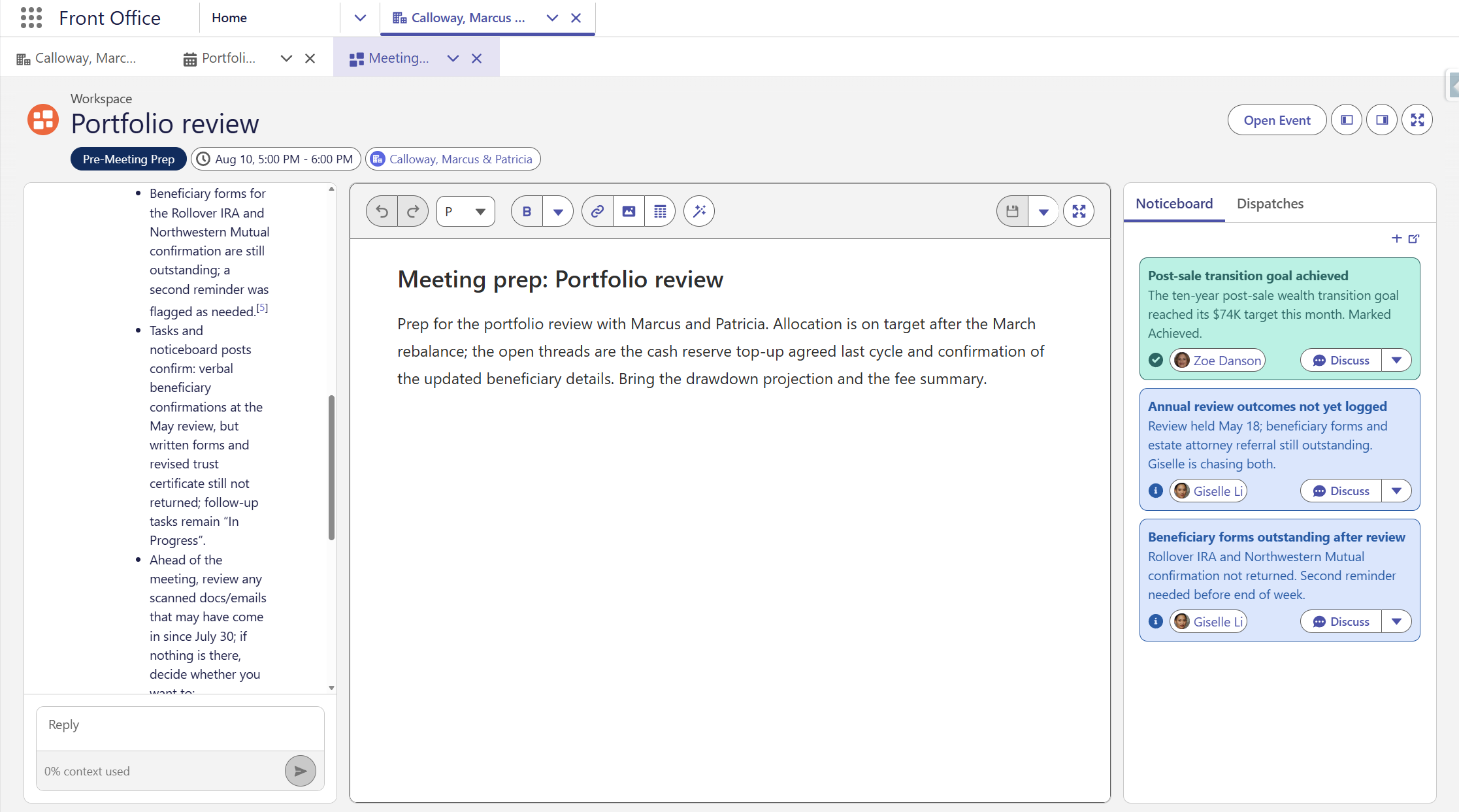Image resolution: width=1459 pixels, height=812 pixels.
Task: Click the undo arrow in editor toolbar
Action: tap(382, 212)
